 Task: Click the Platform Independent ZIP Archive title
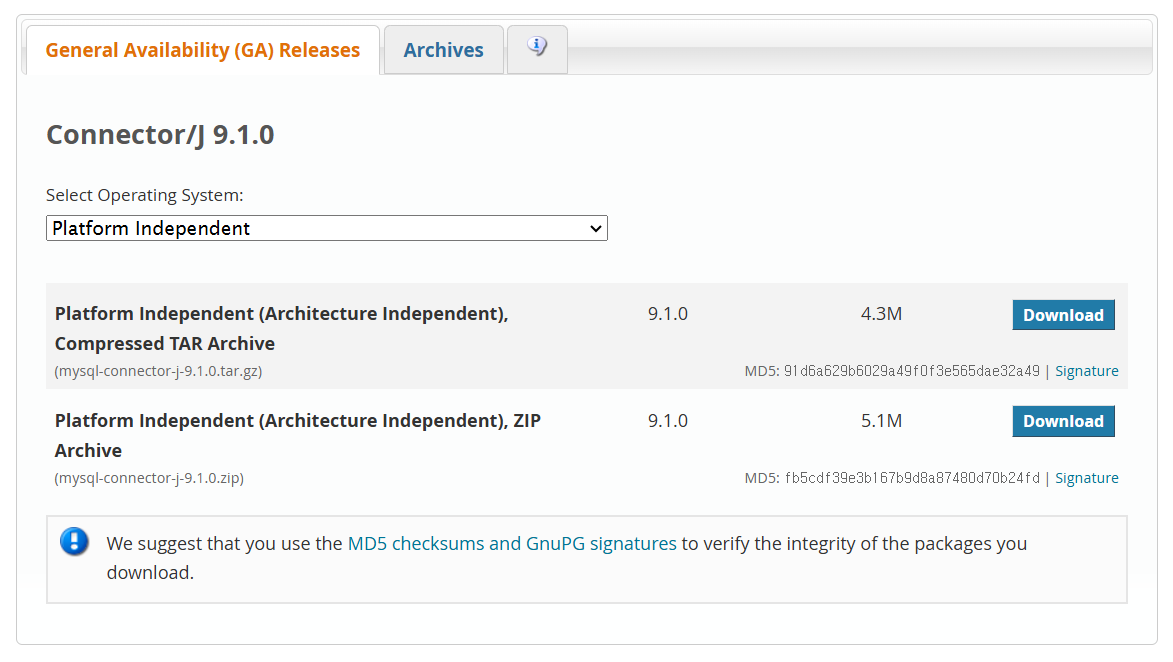298,435
